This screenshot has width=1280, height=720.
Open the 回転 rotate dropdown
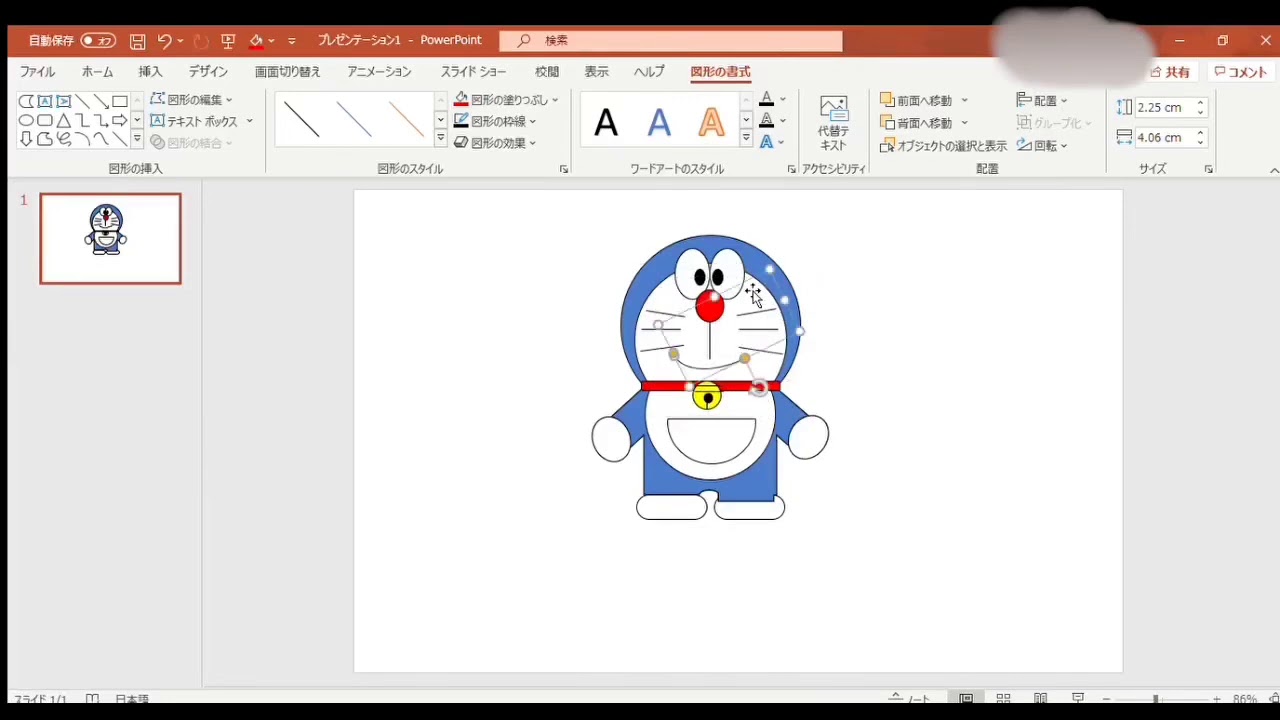tap(1042, 145)
